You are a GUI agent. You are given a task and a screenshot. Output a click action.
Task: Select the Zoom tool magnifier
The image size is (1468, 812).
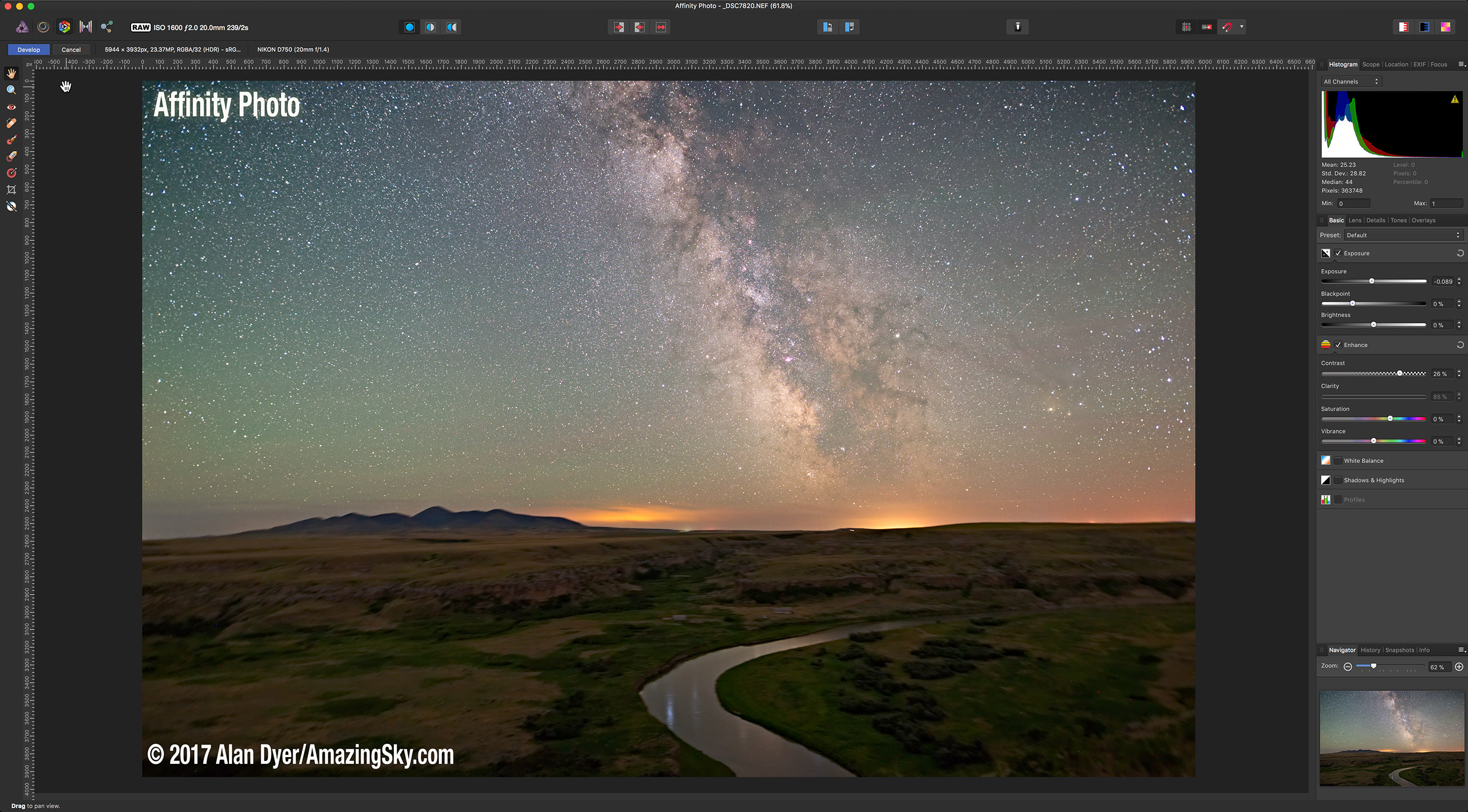11,90
